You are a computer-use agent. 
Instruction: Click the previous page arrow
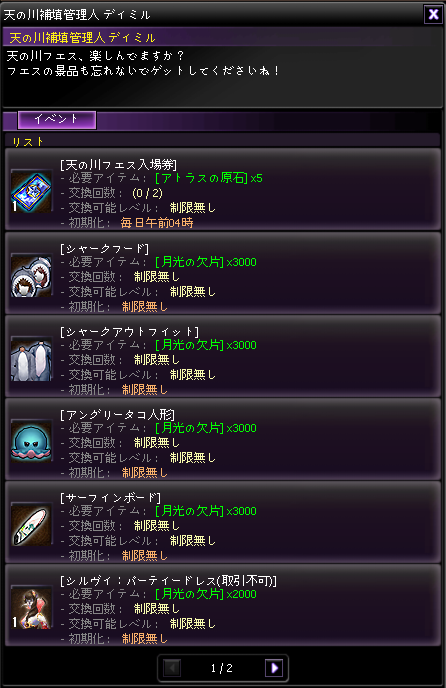tap(172, 668)
